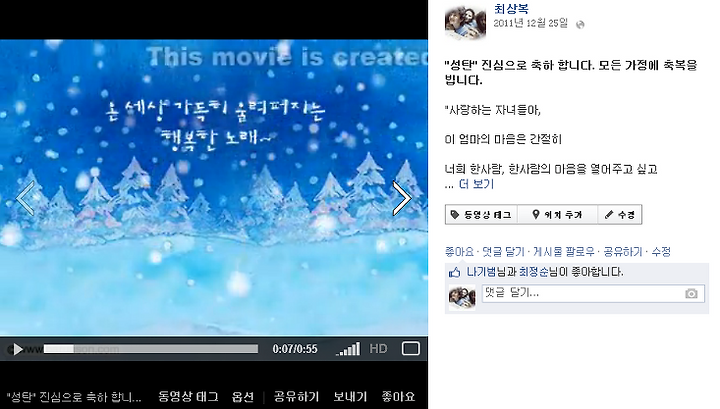The image size is (720, 409).
Task: Click the 동영상 태그 button with the tag icon
Action: (481, 214)
